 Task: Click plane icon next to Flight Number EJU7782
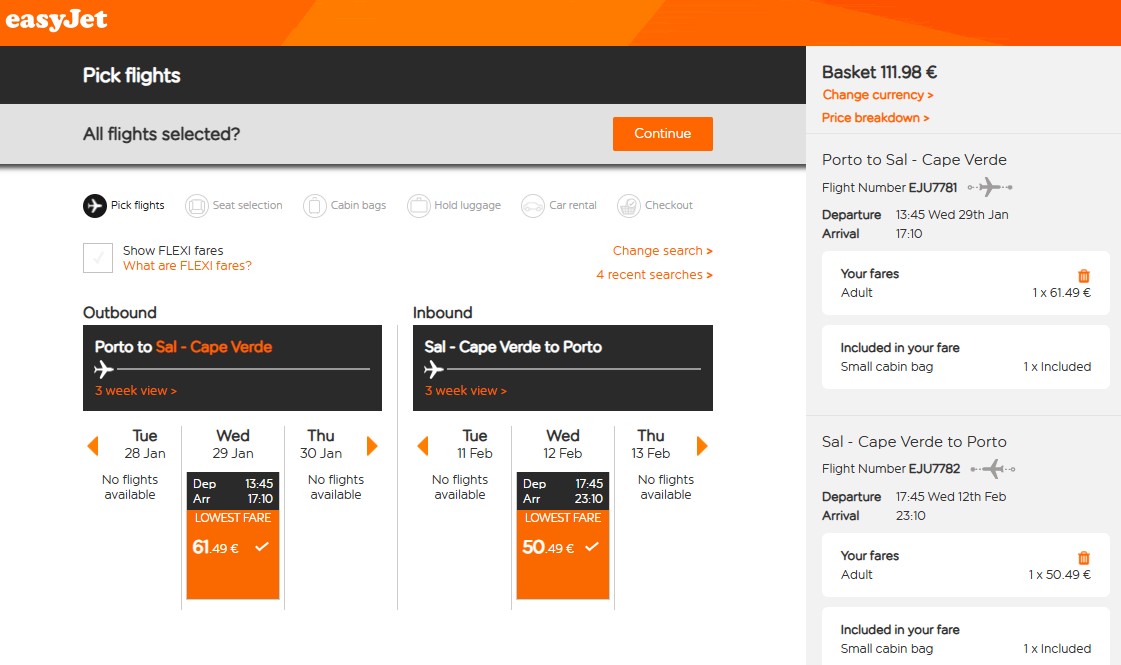pos(993,469)
